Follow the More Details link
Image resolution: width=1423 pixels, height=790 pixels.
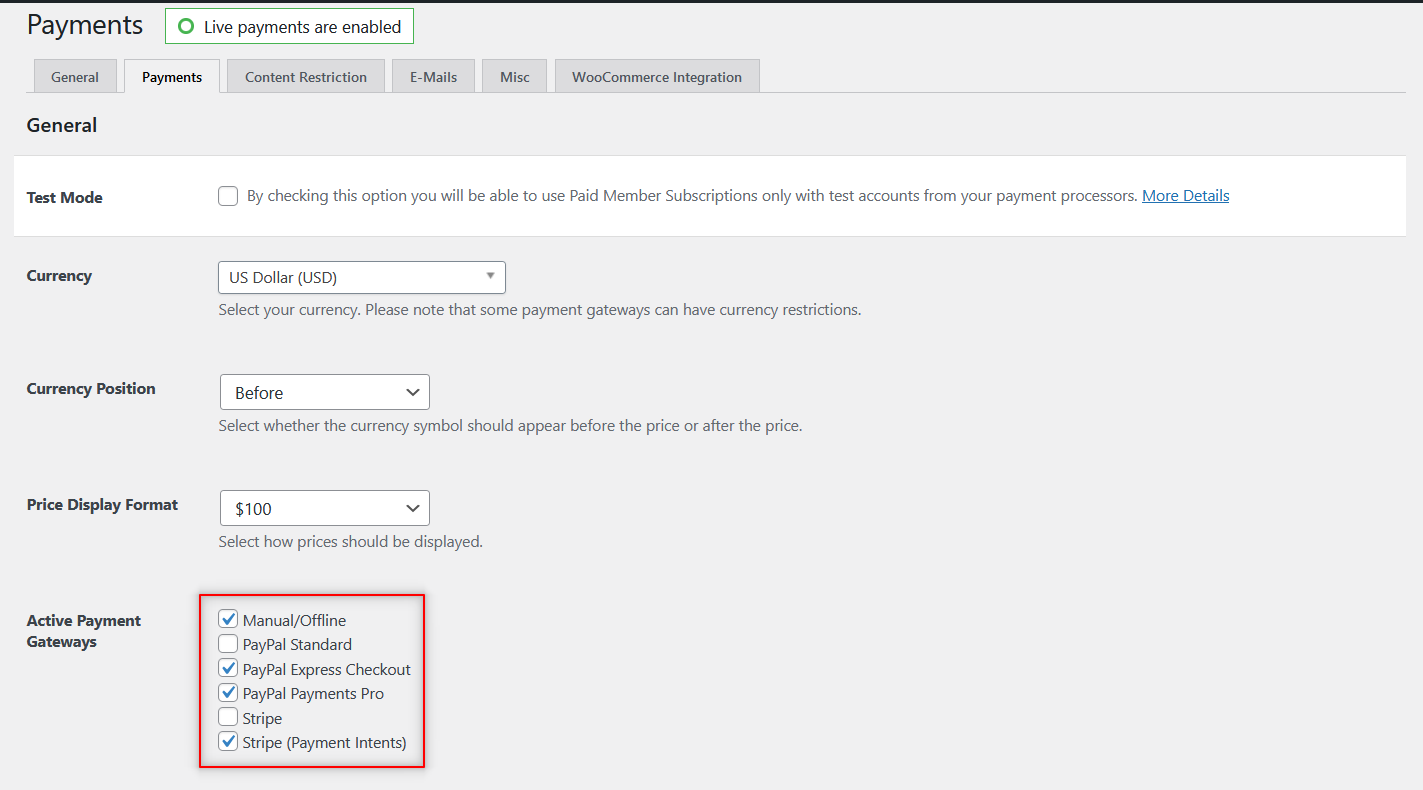click(x=1185, y=196)
